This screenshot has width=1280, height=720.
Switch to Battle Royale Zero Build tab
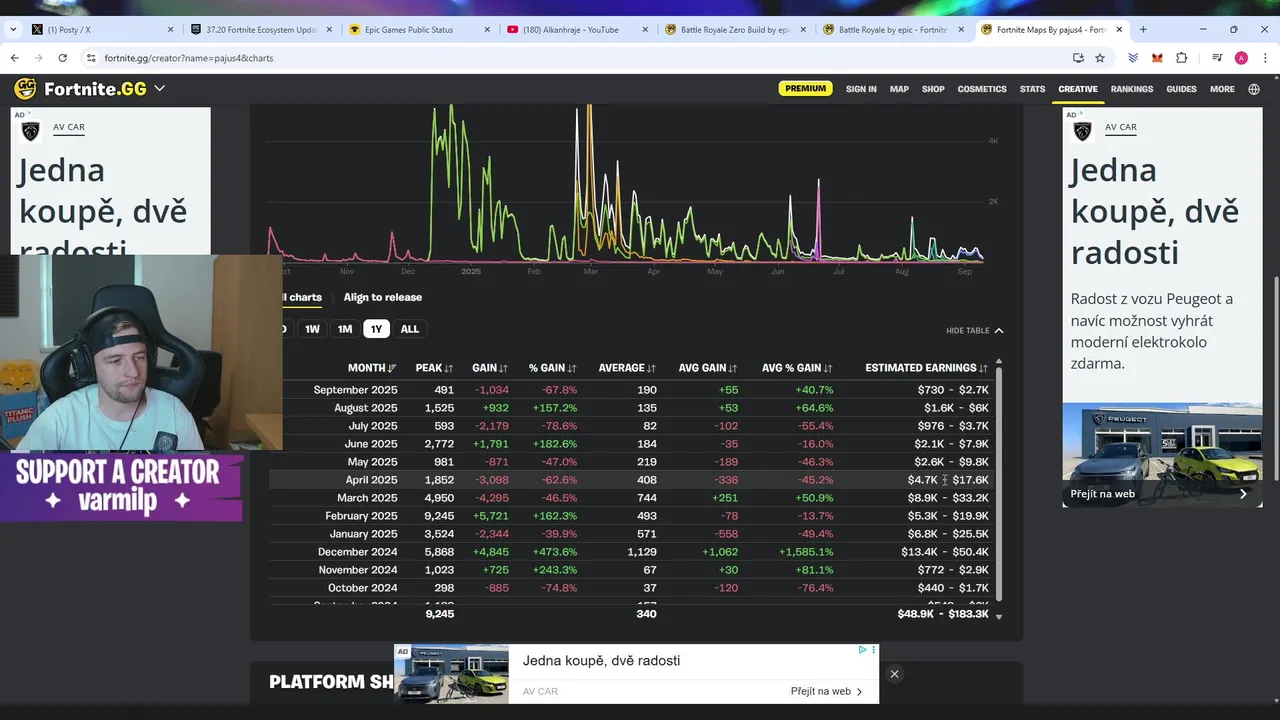point(735,30)
